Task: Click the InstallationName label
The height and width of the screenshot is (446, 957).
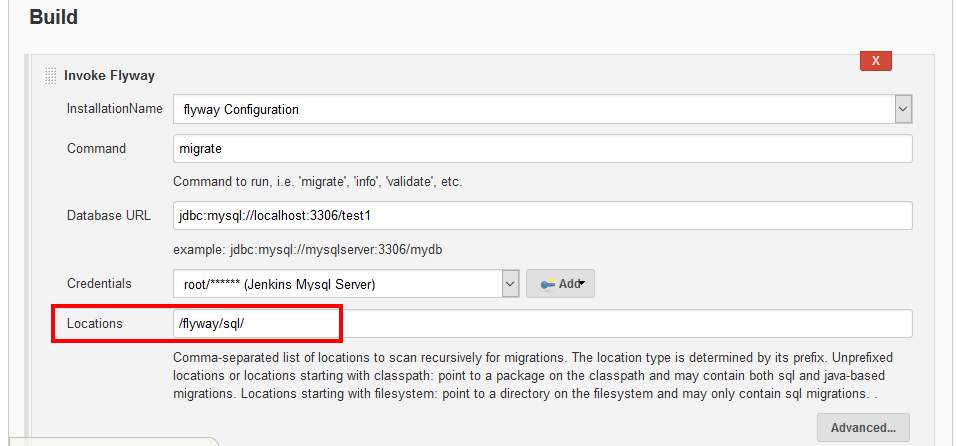Action: coord(114,108)
